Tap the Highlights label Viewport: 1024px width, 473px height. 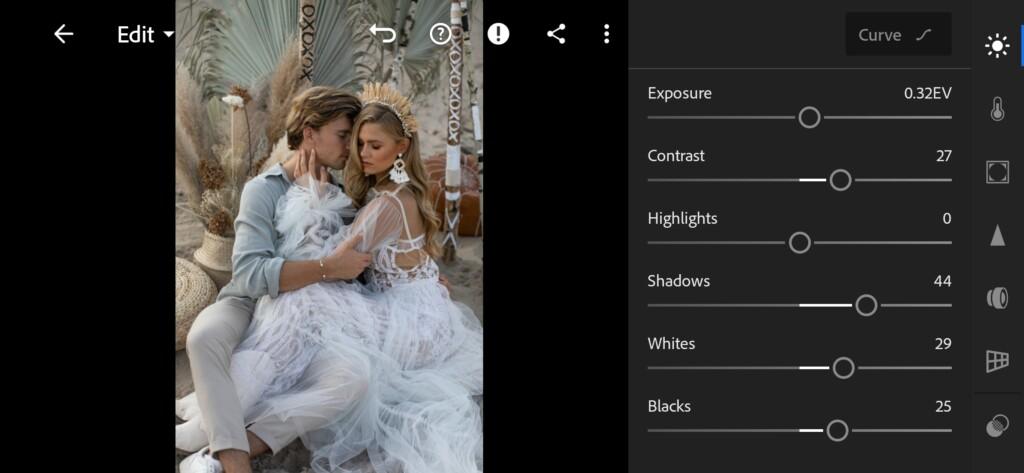click(682, 219)
